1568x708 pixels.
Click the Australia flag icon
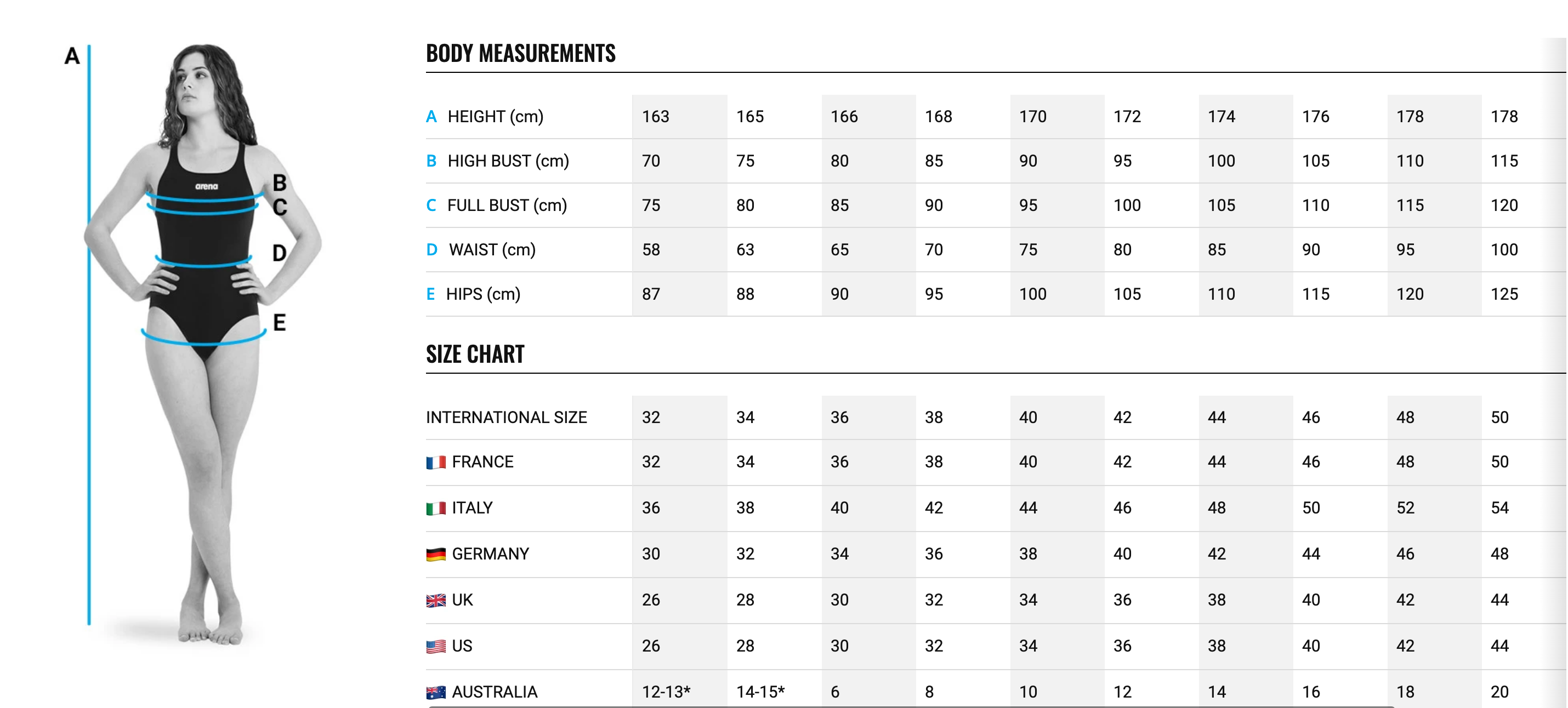point(435,692)
